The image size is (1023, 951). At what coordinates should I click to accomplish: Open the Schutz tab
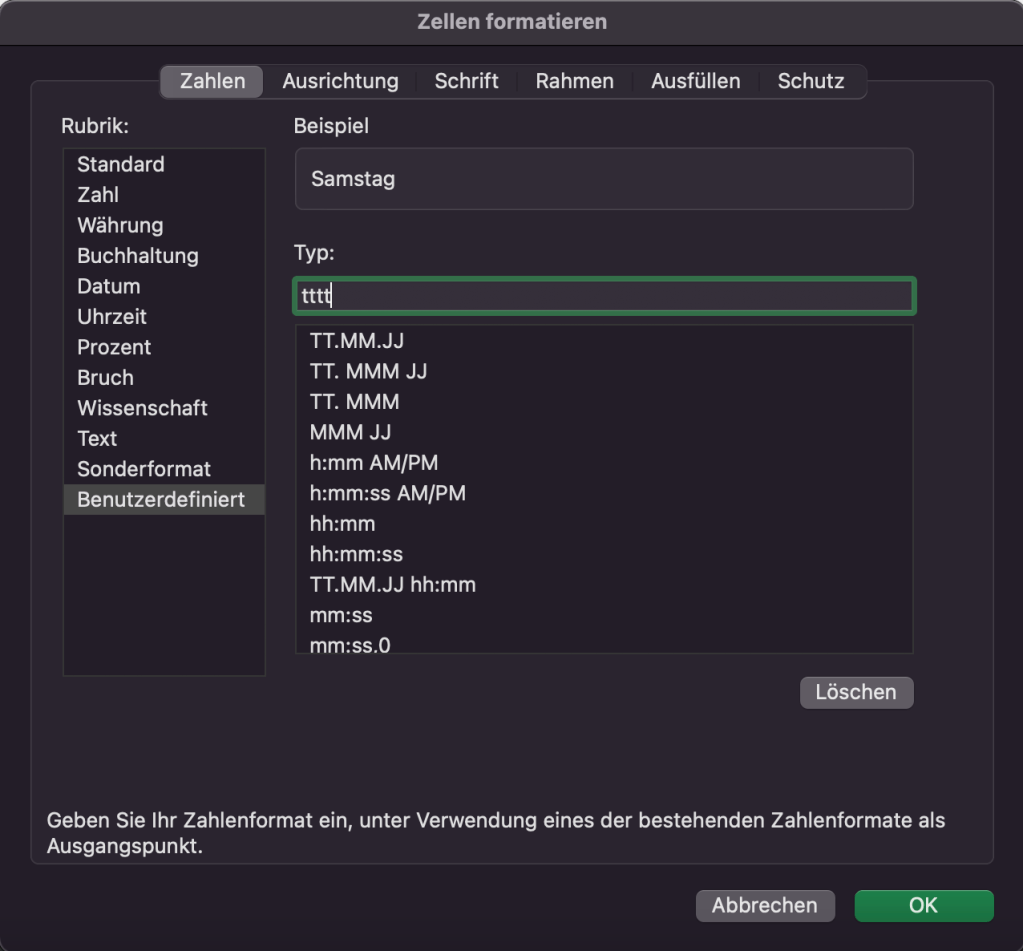pyautogui.click(x=810, y=82)
